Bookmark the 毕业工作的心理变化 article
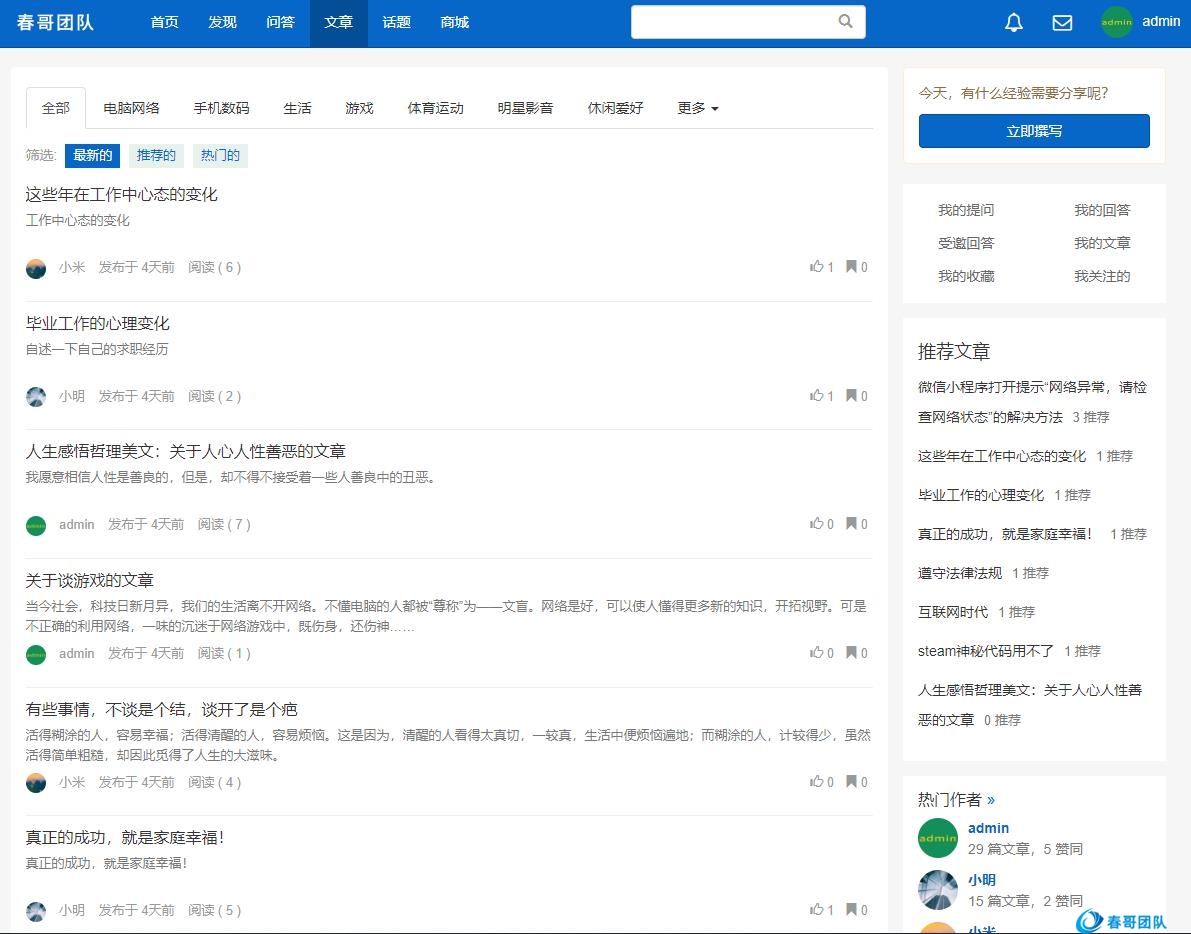Image resolution: width=1191 pixels, height=934 pixels. 852,396
